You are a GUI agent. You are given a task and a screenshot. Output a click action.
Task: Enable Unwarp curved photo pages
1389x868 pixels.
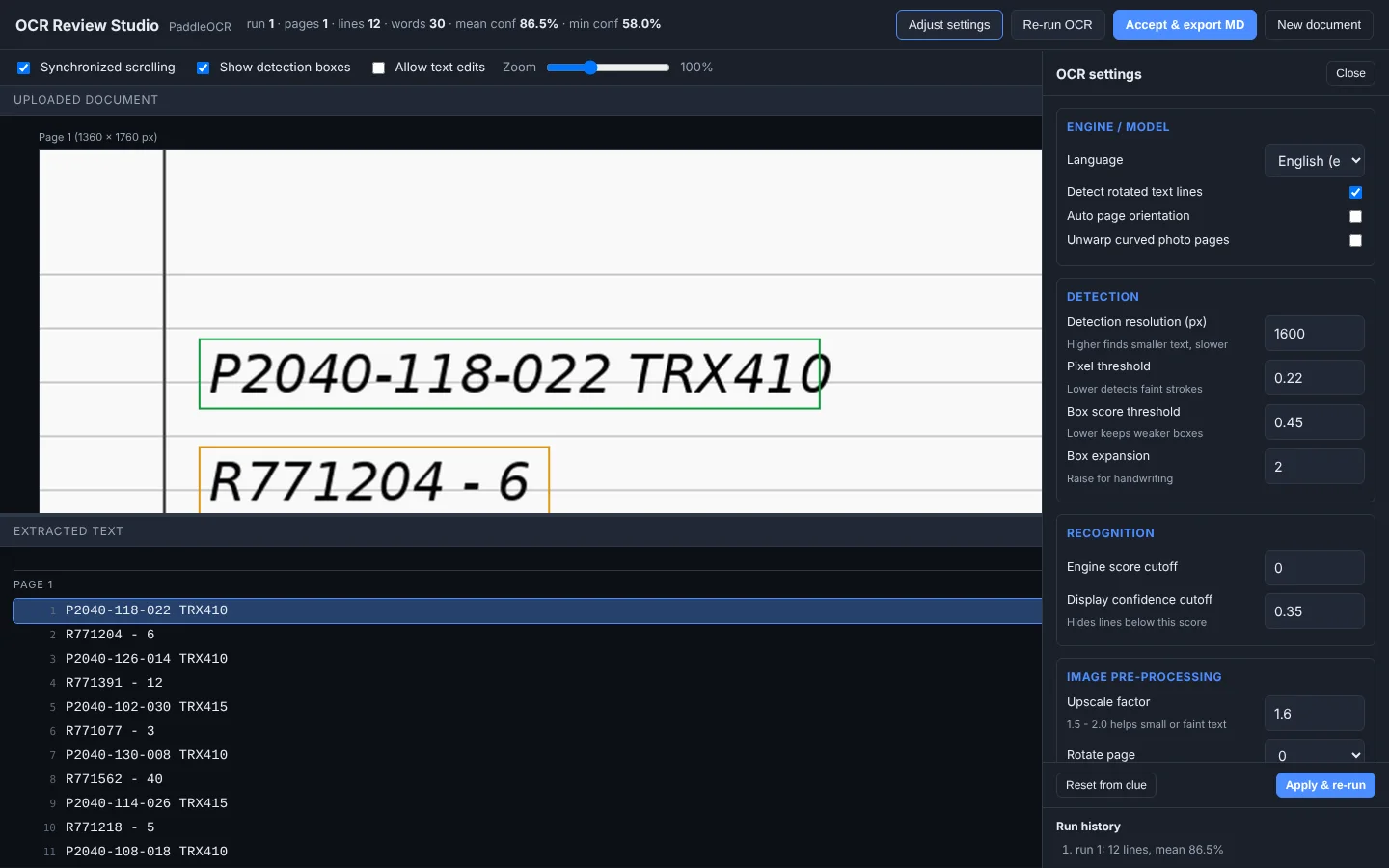[1355, 240]
